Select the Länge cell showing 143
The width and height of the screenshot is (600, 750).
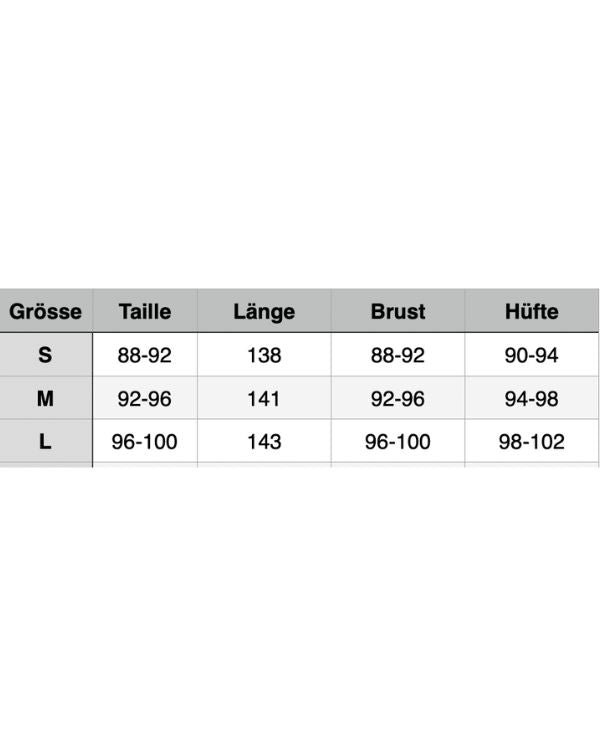tap(264, 442)
